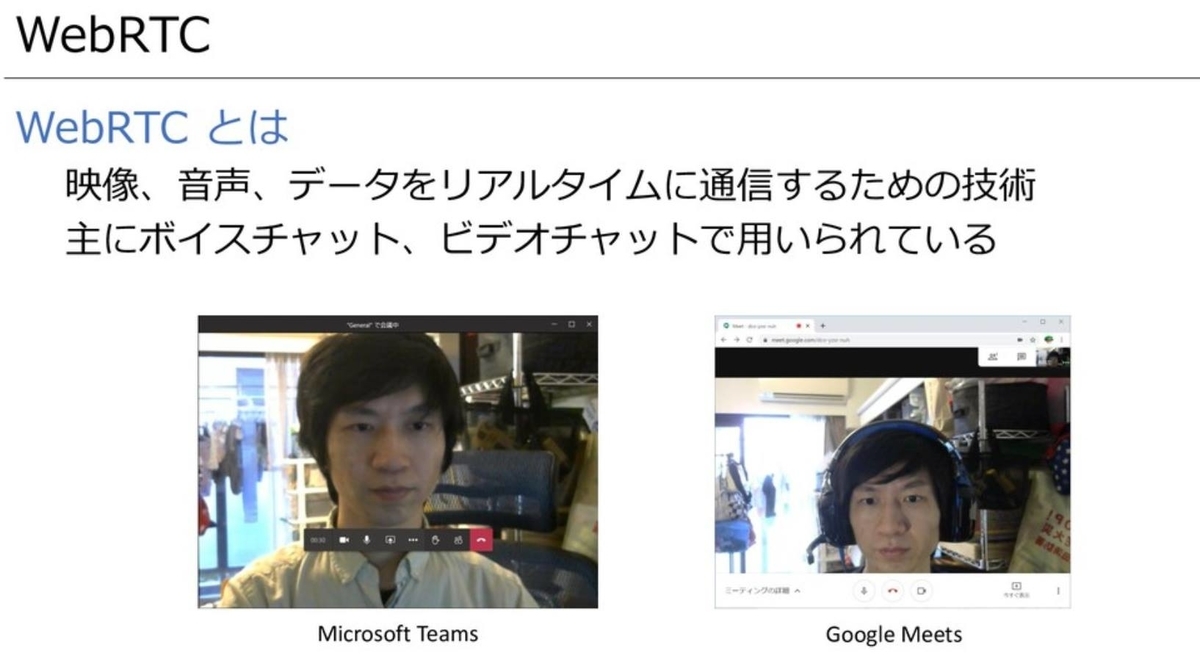Mute the microphone in Google Meet
This screenshot has width=1200, height=664.
864,590
